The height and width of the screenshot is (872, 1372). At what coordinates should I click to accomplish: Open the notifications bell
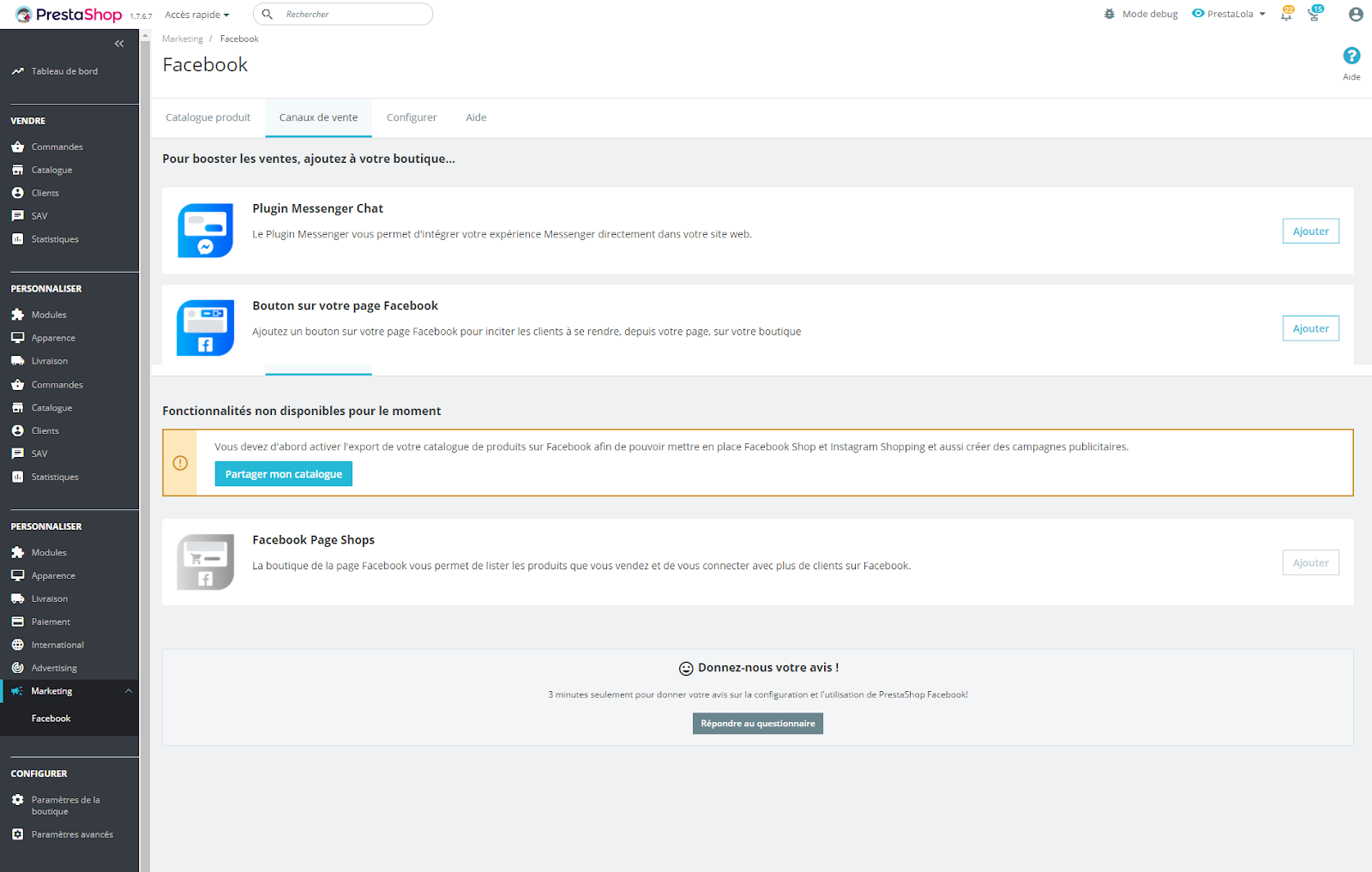pos(1286,15)
